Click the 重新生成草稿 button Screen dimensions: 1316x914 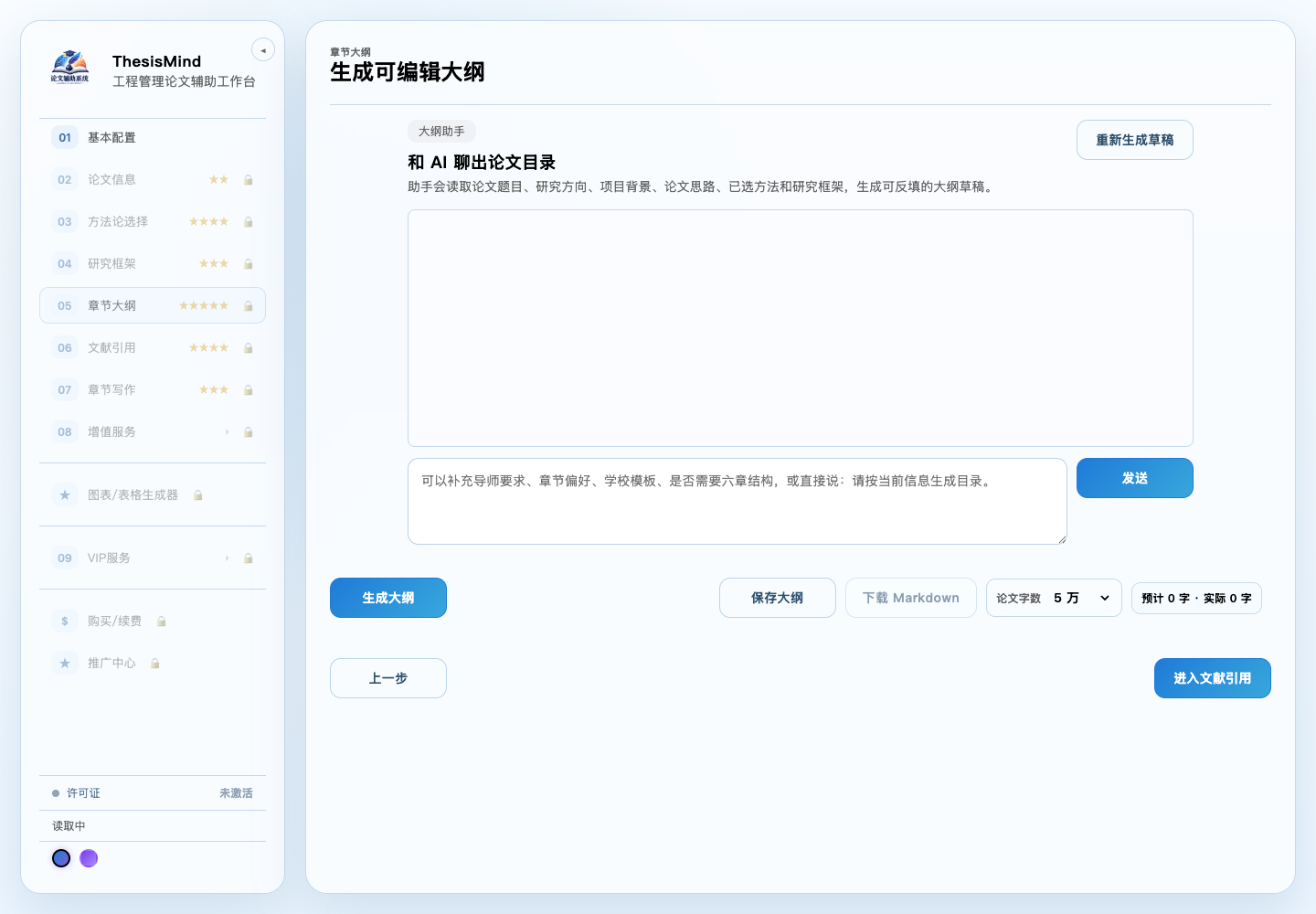click(1135, 140)
